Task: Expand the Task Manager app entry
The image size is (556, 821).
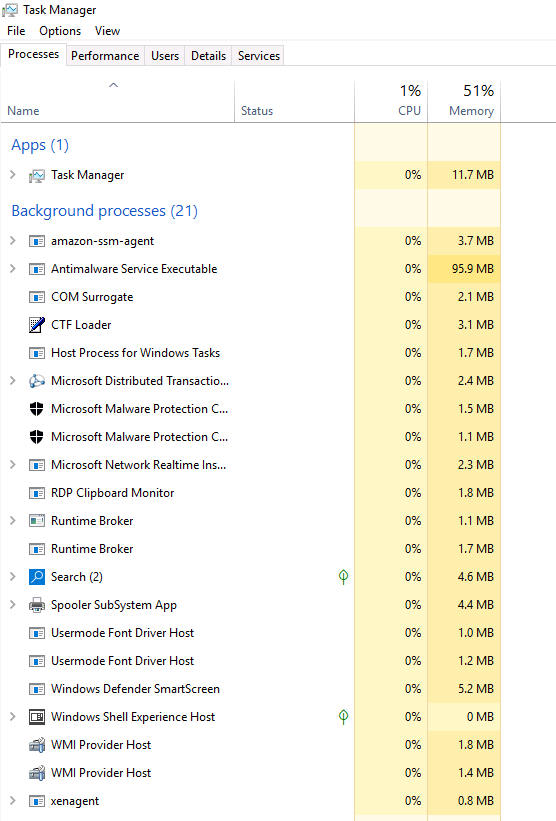Action: (13, 175)
